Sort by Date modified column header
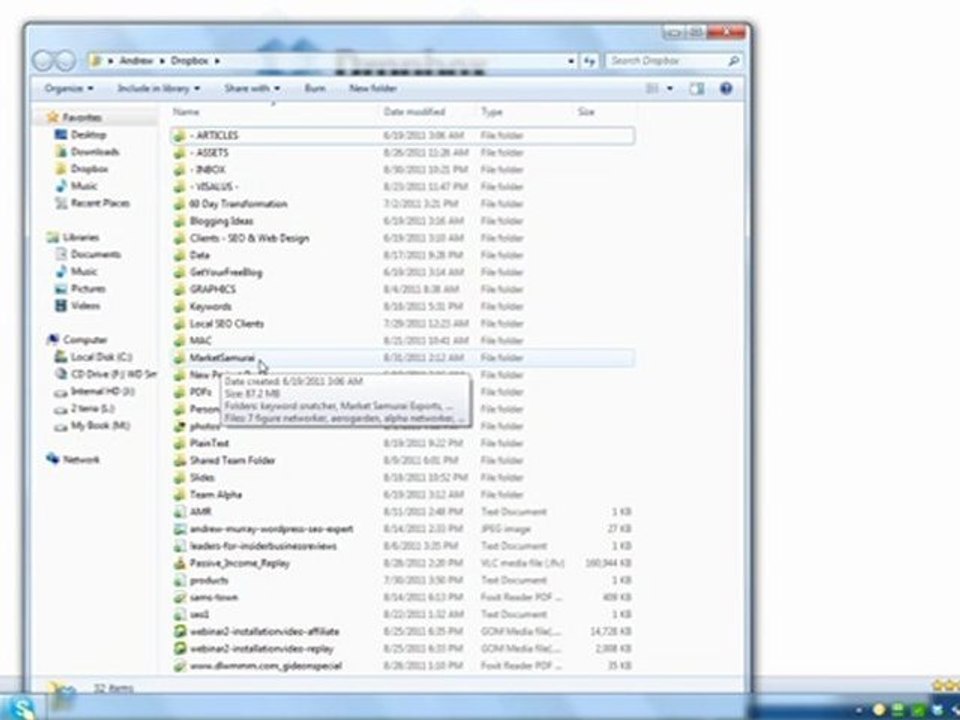 (x=414, y=111)
